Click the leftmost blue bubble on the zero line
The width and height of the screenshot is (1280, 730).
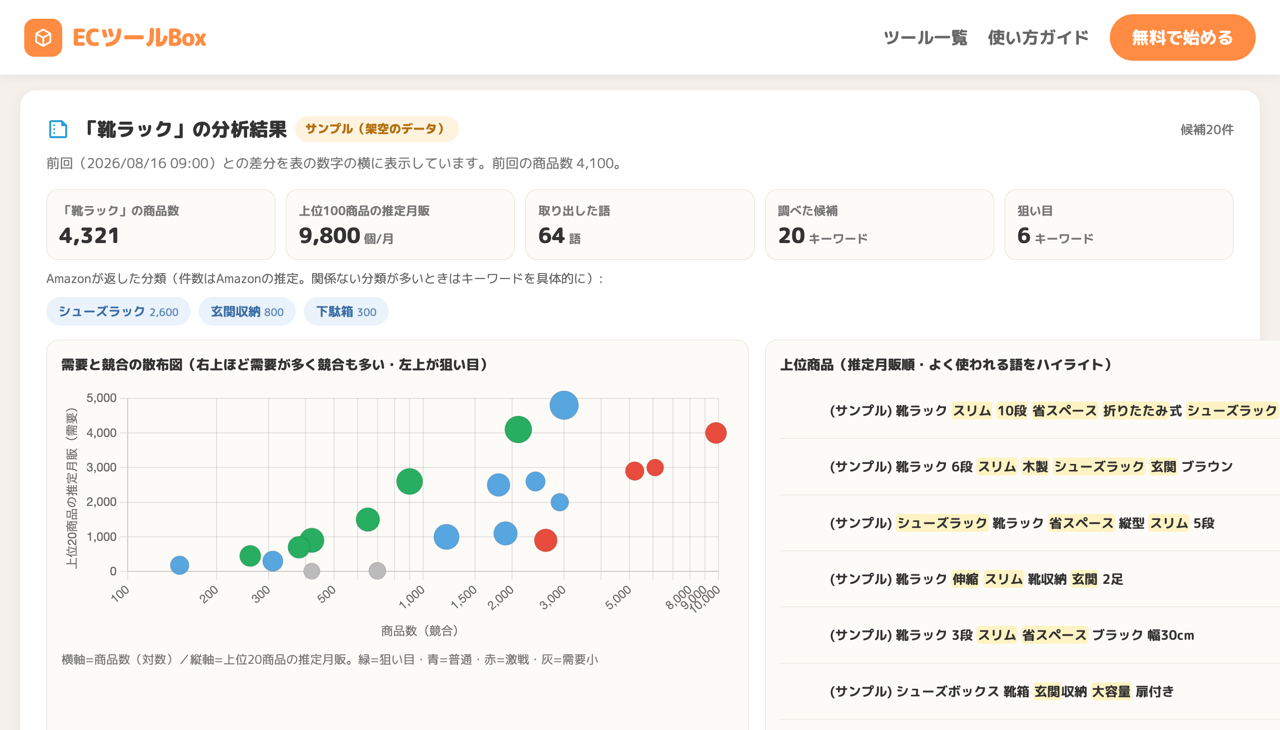coord(179,566)
